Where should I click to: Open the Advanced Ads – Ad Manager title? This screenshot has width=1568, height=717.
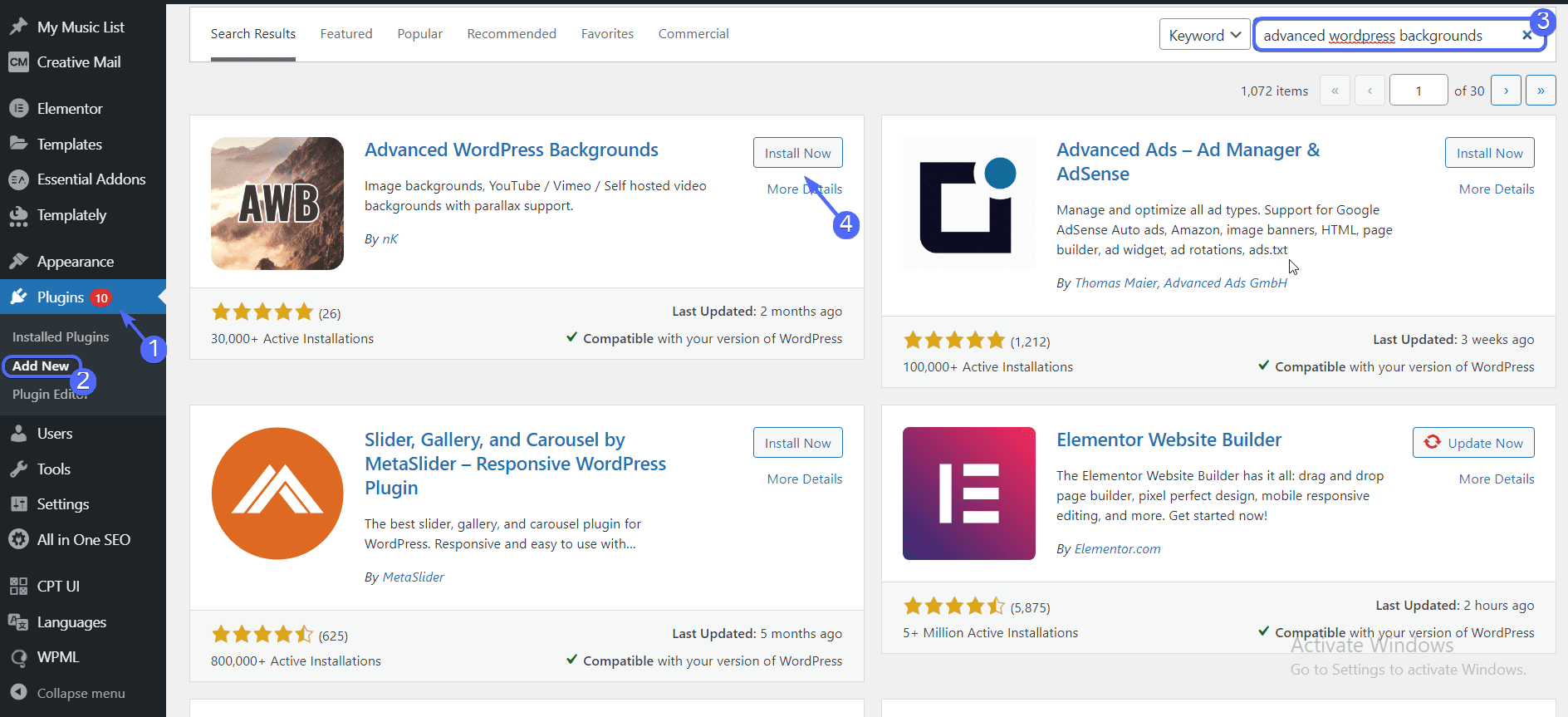[1188, 162]
